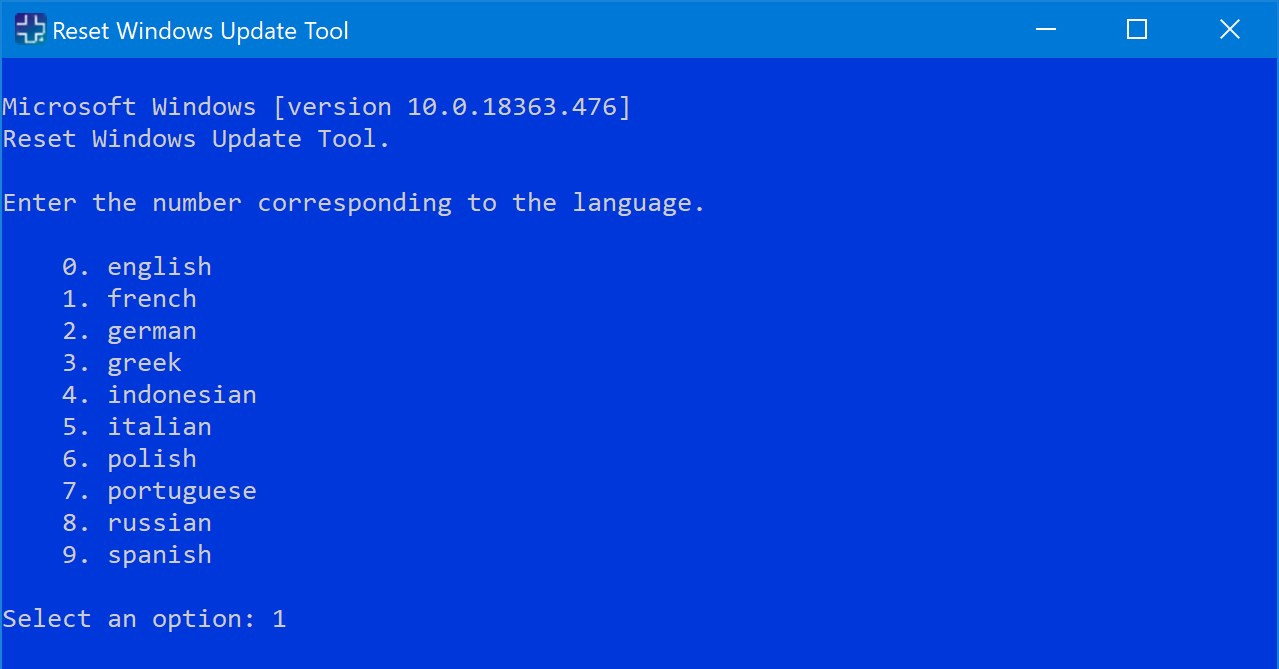1279x669 pixels.
Task: Click the '2. german' list entry
Action: tap(129, 331)
